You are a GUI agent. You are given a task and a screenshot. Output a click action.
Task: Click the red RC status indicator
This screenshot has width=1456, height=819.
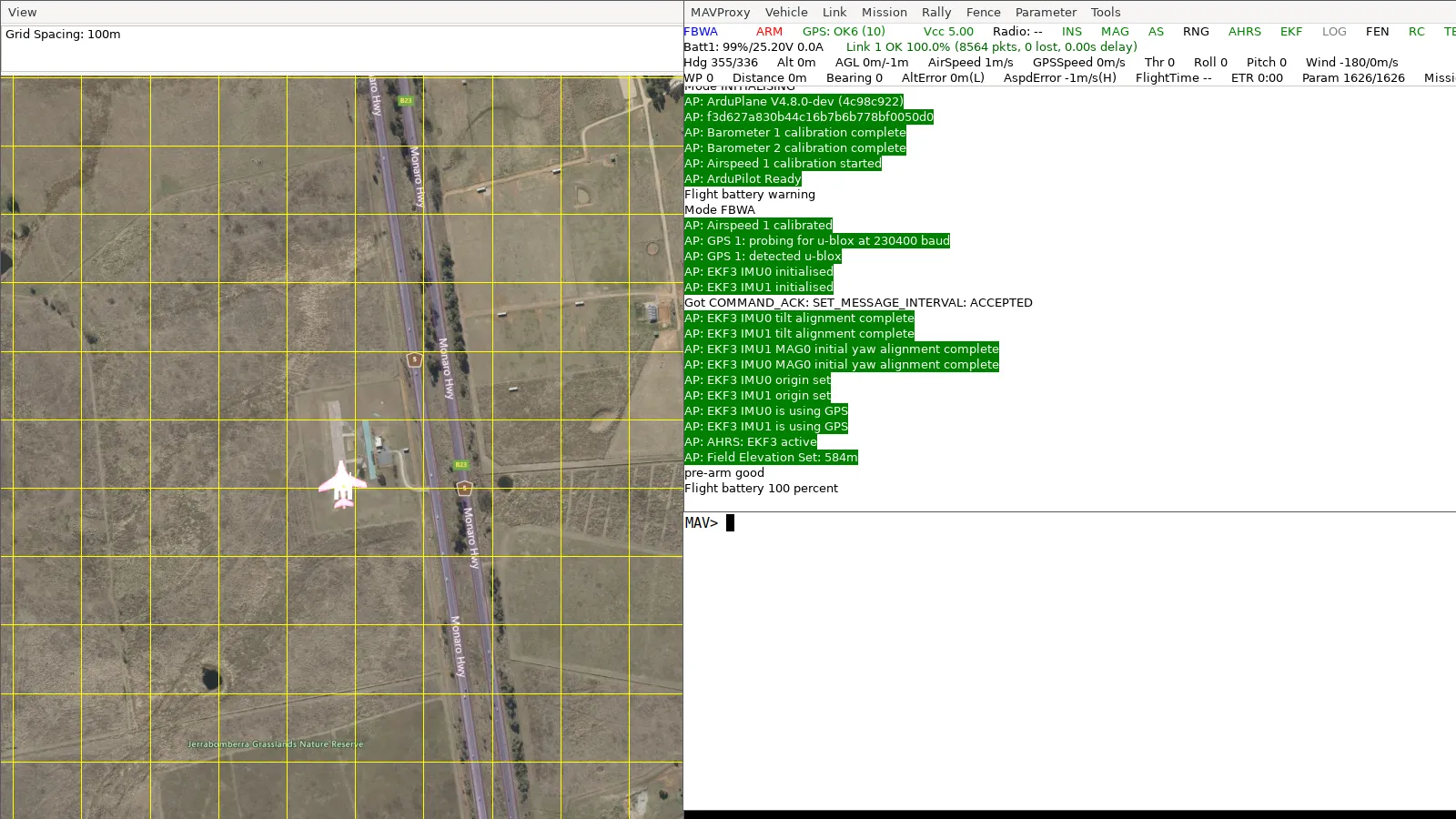point(1417,32)
